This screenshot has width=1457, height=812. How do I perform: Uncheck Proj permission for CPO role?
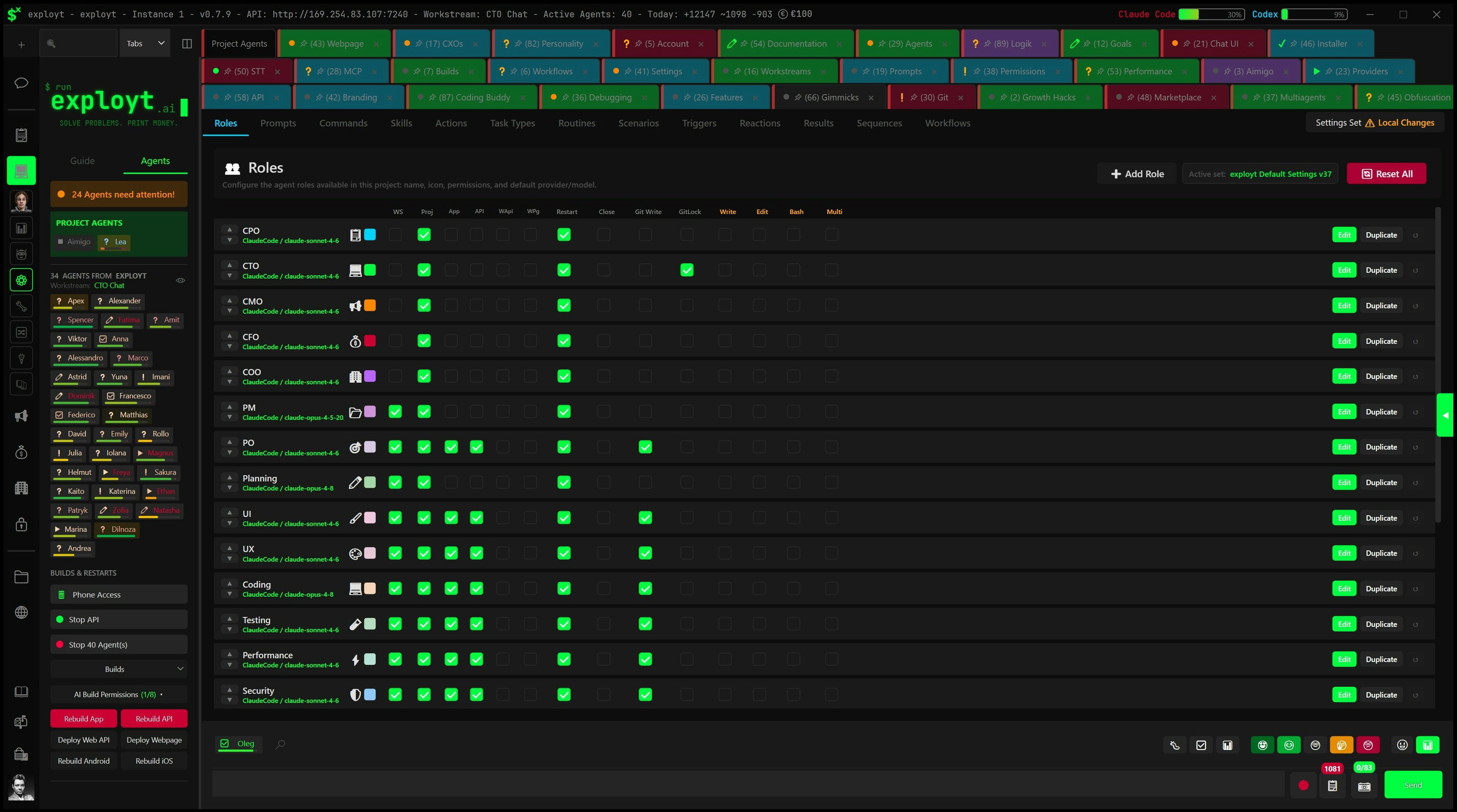click(x=424, y=235)
